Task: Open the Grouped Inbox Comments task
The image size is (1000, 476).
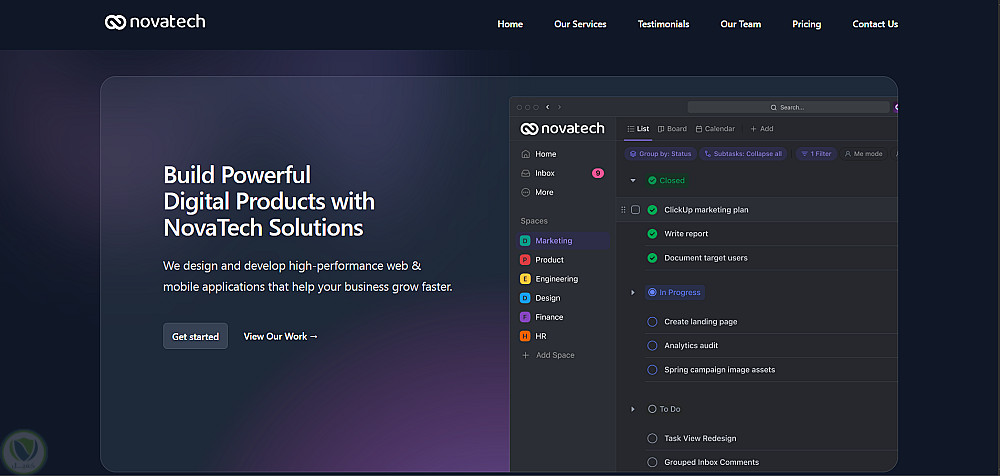Action: (712, 462)
